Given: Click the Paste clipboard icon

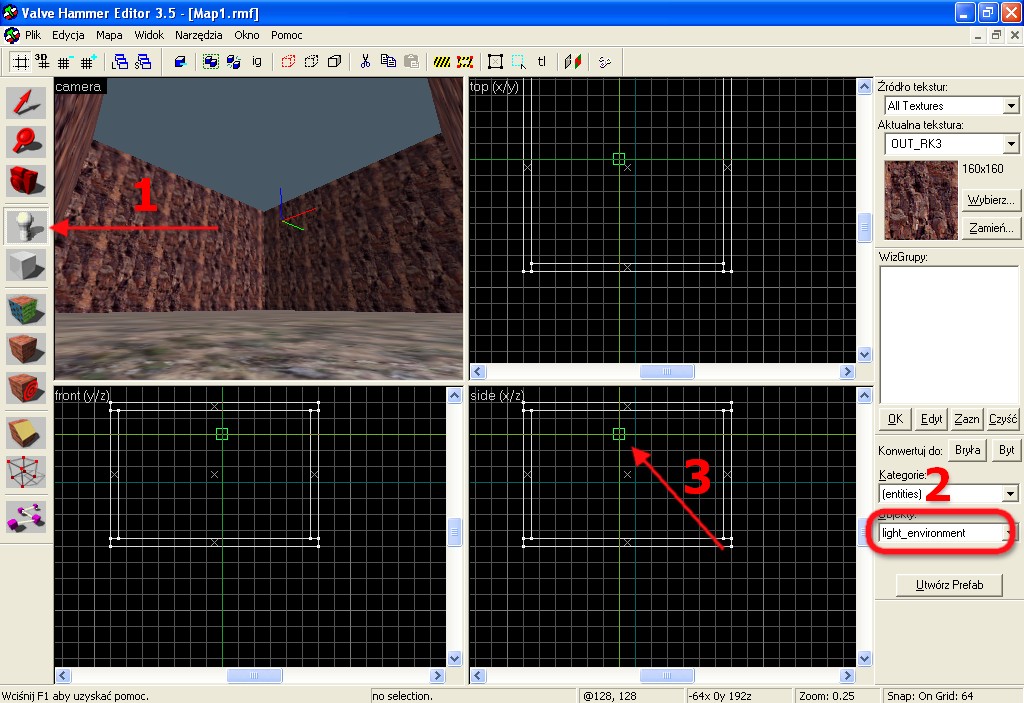Looking at the screenshot, I should [x=411, y=62].
